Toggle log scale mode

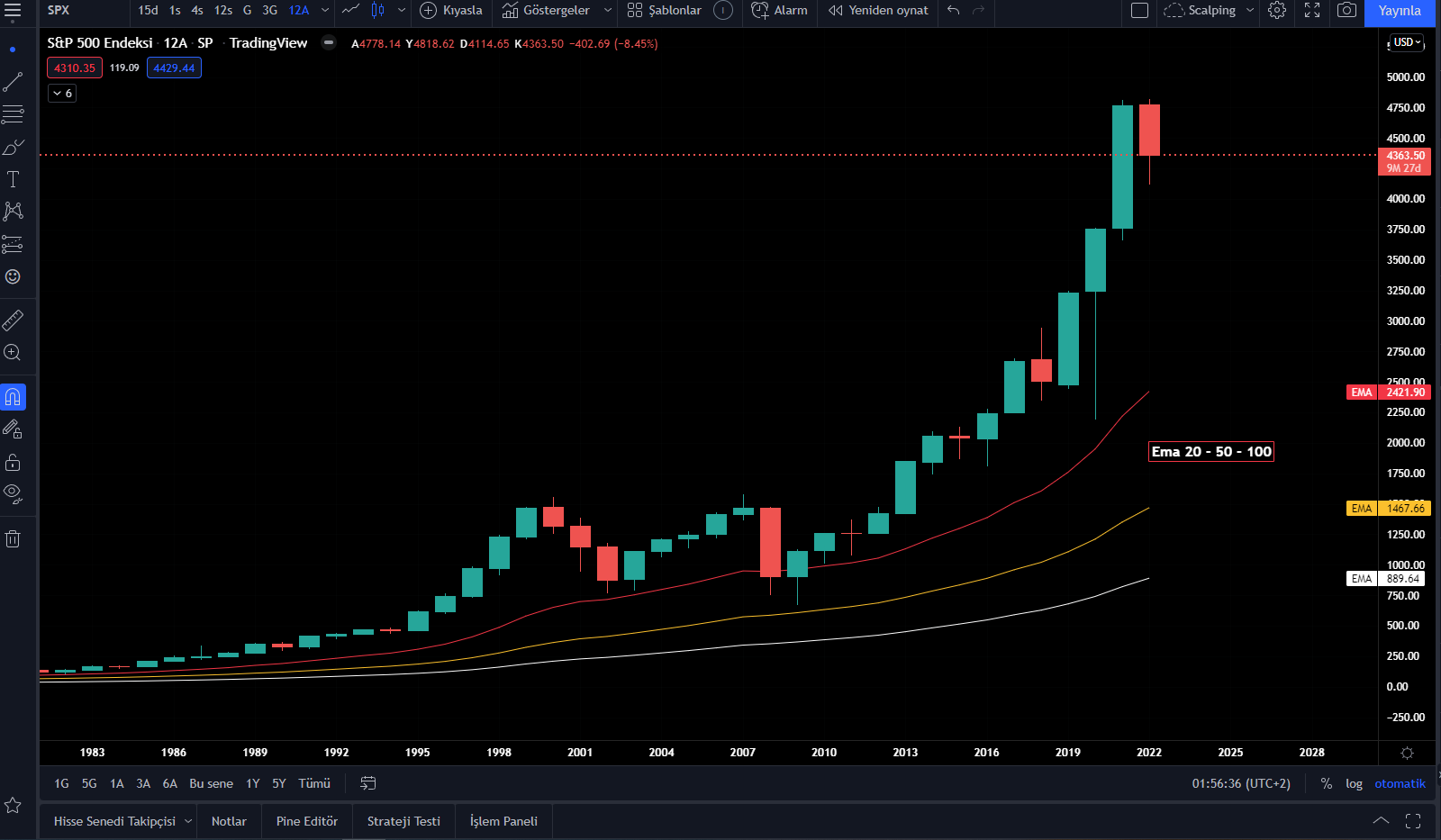point(1354,783)
